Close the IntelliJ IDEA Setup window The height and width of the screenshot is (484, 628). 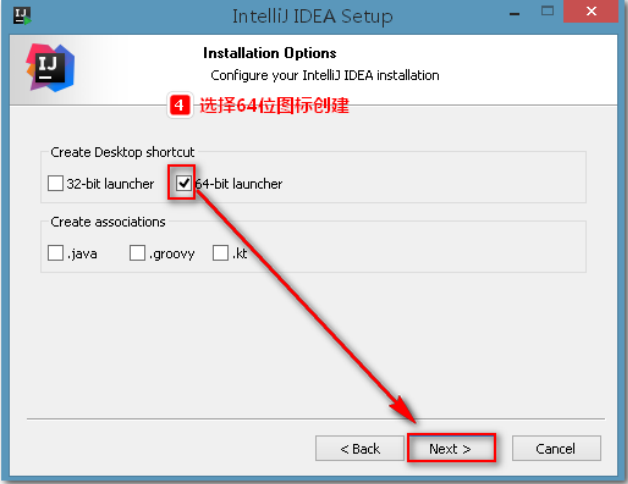(x=591, y=11)
